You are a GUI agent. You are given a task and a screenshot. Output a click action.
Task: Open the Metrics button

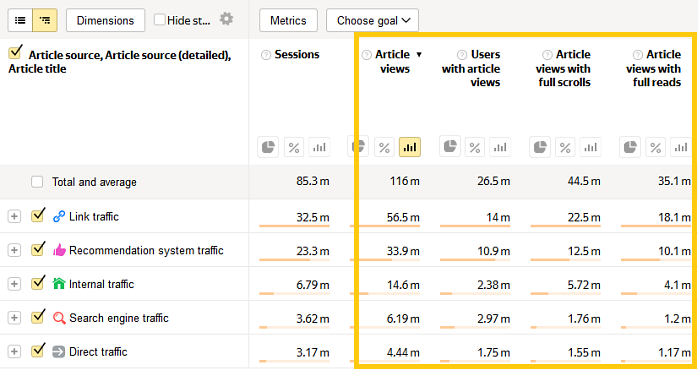tap(288, 20)
